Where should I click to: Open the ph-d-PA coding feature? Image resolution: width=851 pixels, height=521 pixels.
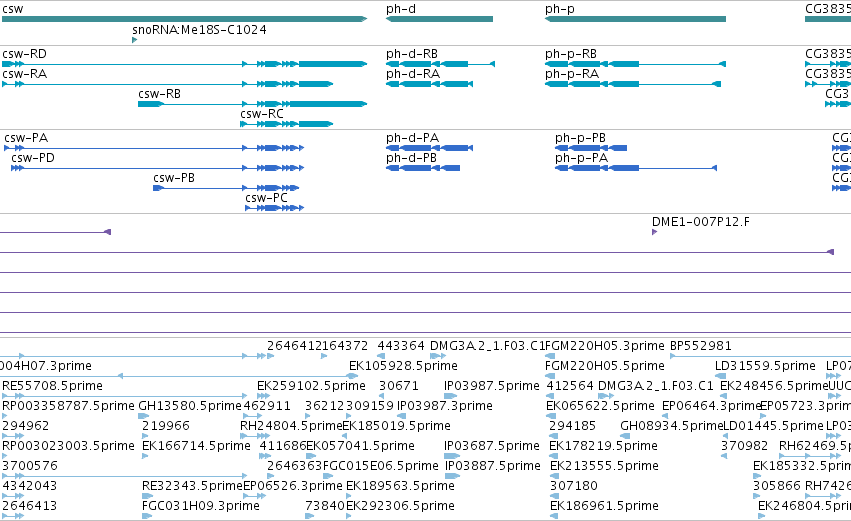pos(429,148)
